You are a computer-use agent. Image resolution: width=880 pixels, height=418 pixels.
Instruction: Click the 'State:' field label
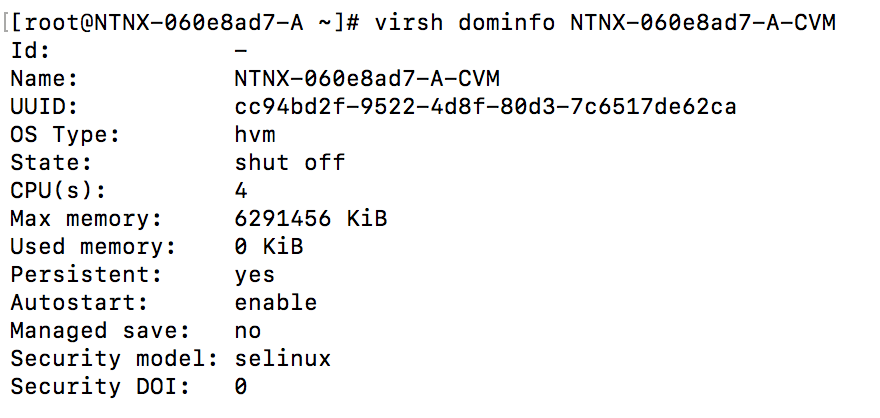coord(51,162)
